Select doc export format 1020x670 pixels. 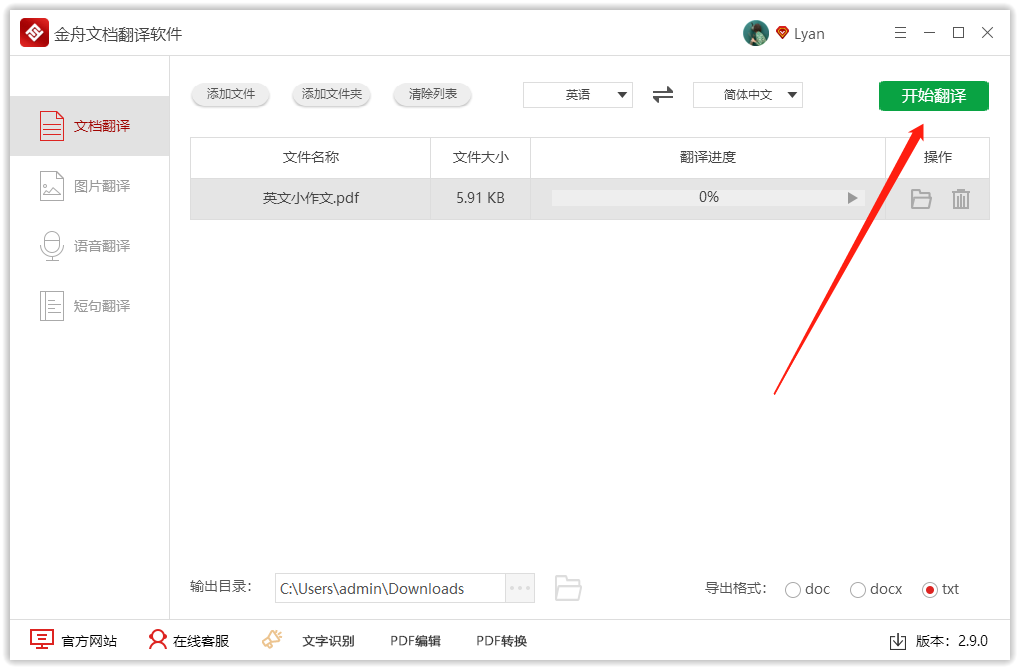click(794, 589)
